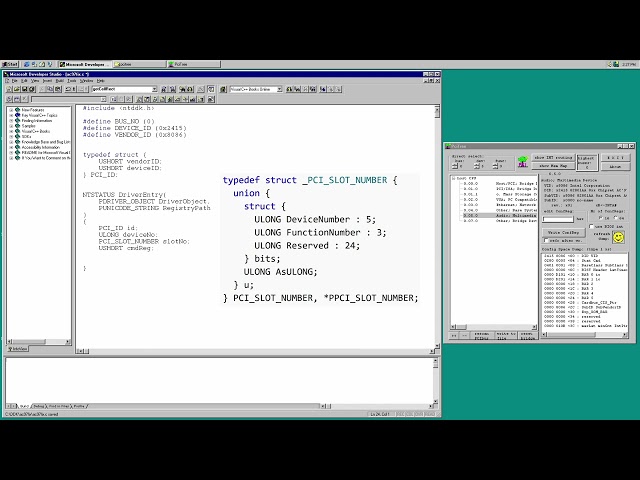Click the Developer Studio title bar icon
Image resolution: width=640 pixels, height=480 pixels.
[6, 74]
